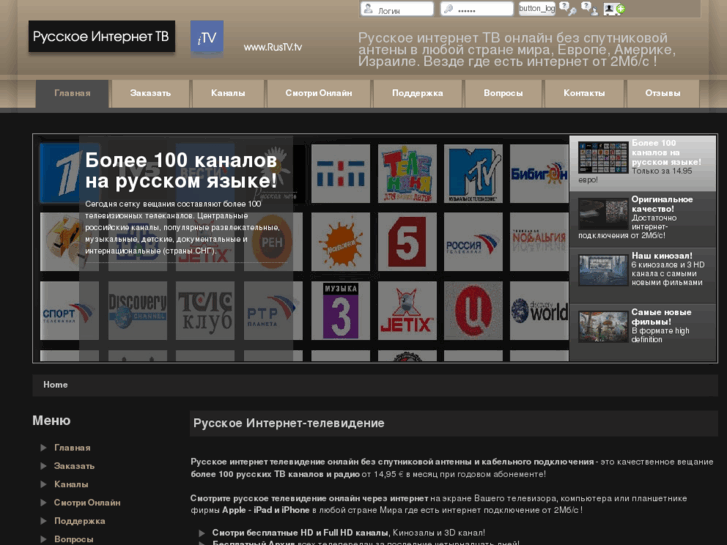Open Заказать in the side Меню
This screenshot has height=545, width=727.
(74, 466)
